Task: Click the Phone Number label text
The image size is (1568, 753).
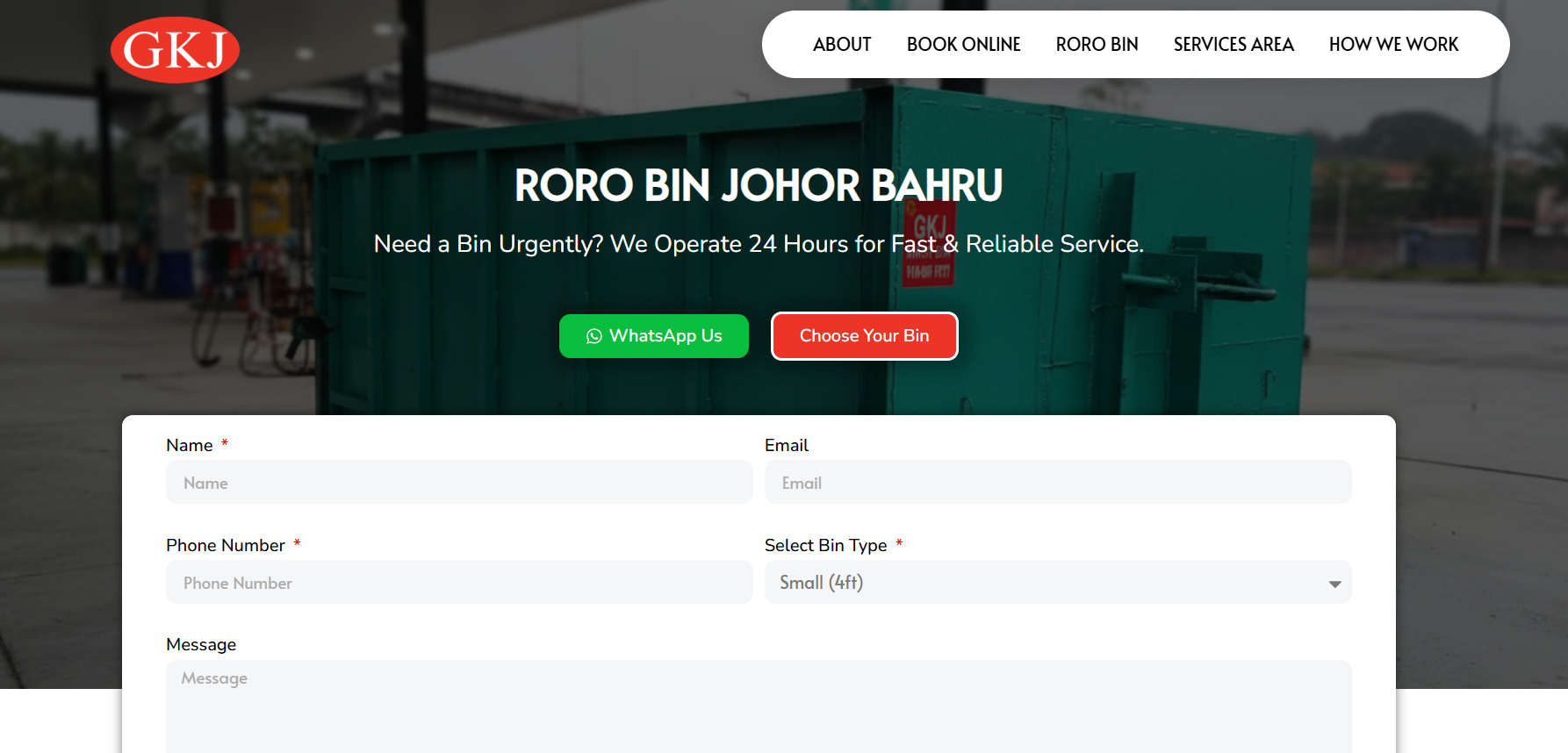Action: [x=226, y=546]
